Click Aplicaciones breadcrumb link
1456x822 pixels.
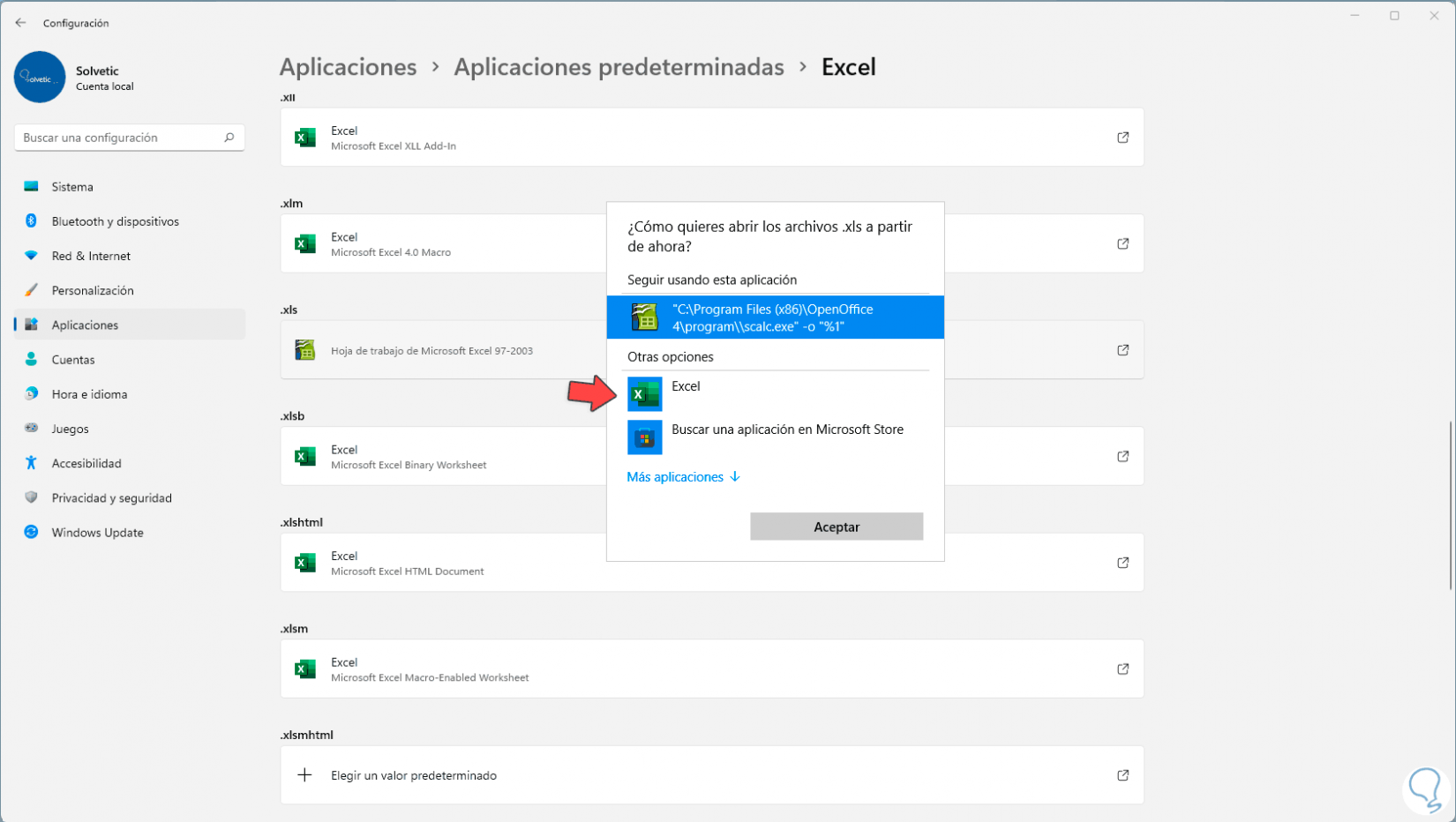pos(348,67)
